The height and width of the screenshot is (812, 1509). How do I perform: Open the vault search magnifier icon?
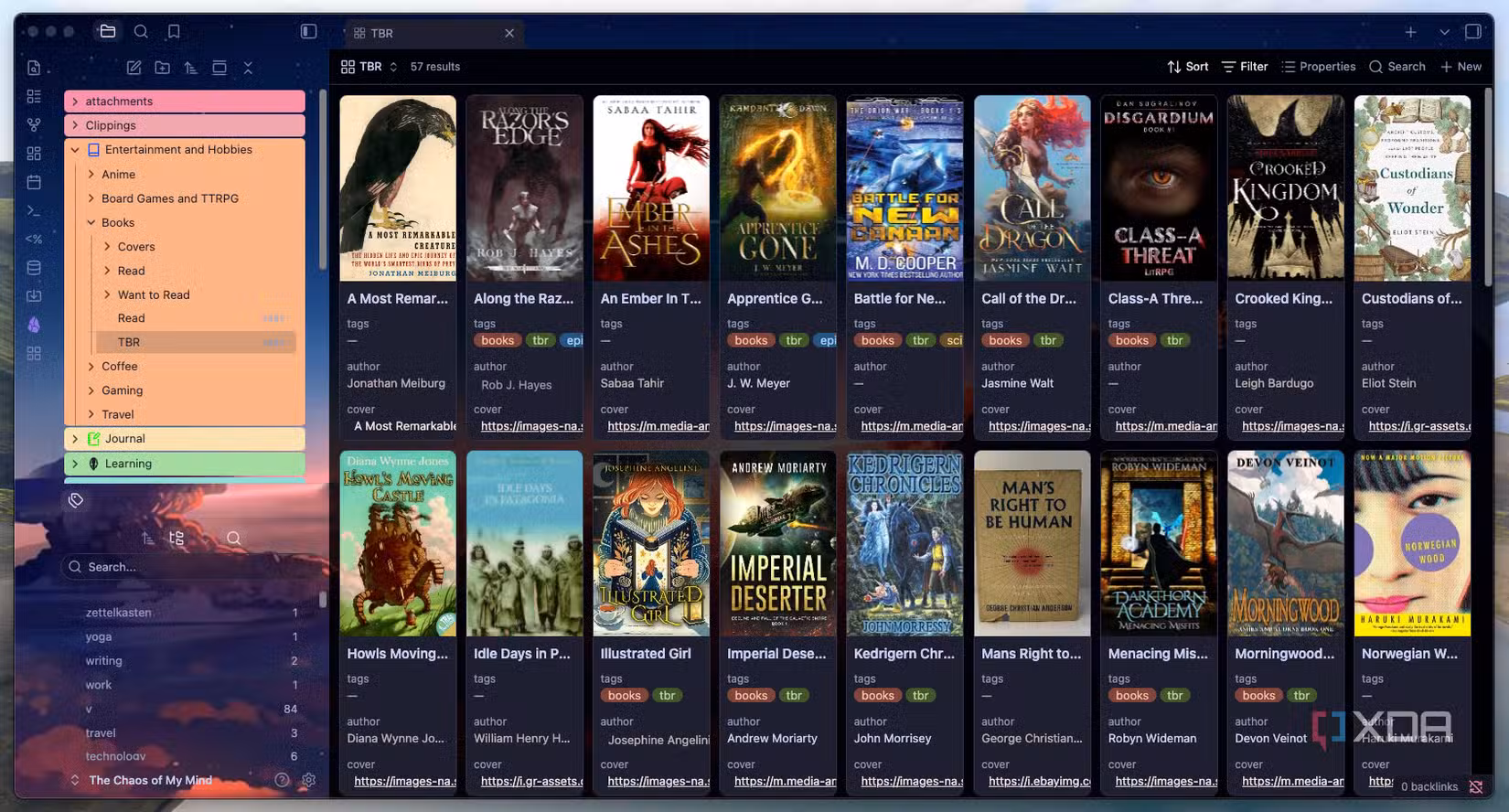[x=141, y=32]
